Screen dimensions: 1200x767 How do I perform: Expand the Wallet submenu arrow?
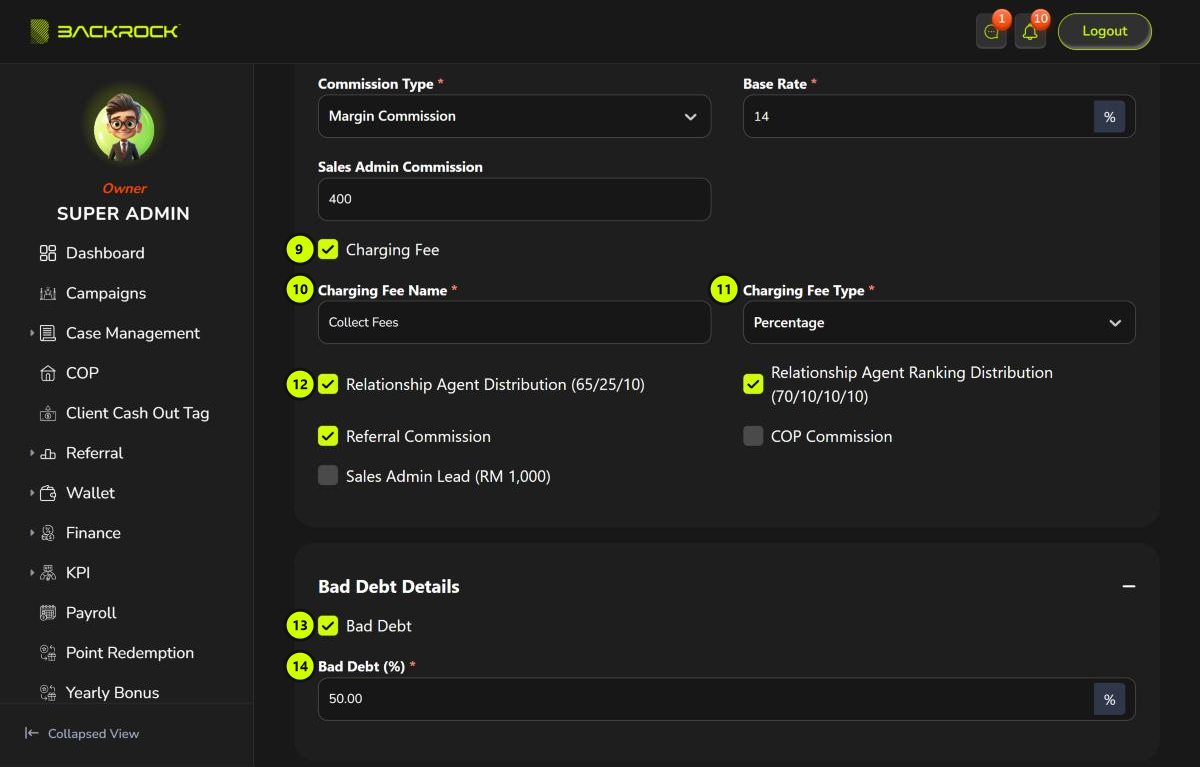pos(32,493)
